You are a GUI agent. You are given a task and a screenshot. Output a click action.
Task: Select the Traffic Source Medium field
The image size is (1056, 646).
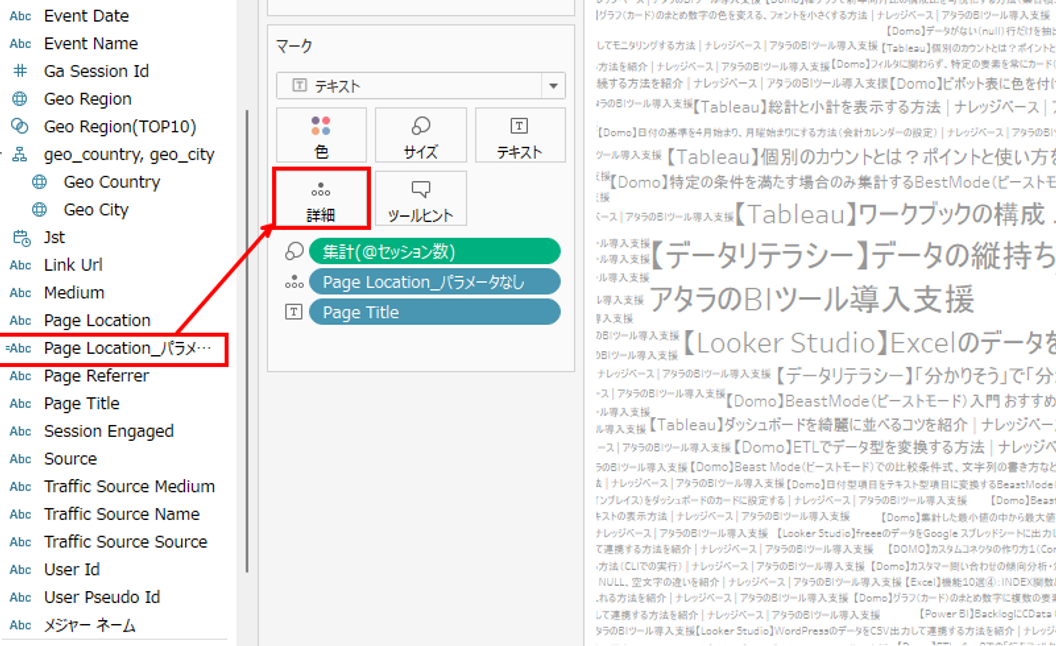pos(129,486)
